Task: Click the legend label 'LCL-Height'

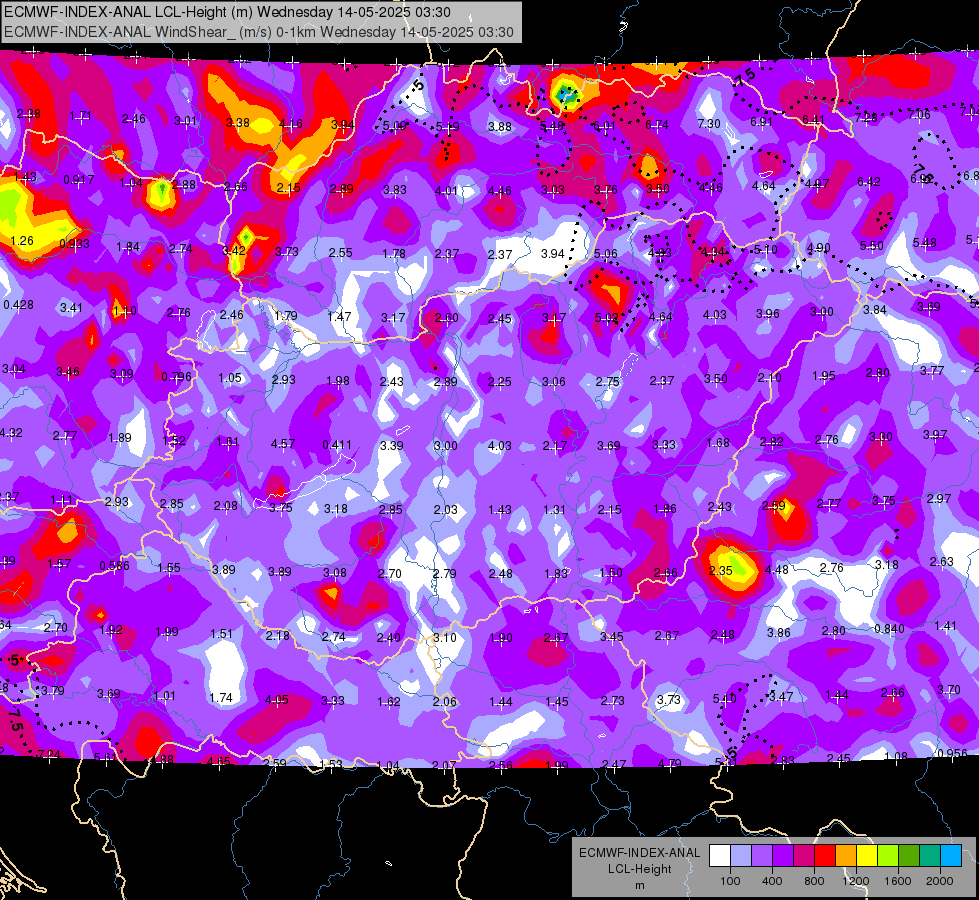Action: click(639, 869)
